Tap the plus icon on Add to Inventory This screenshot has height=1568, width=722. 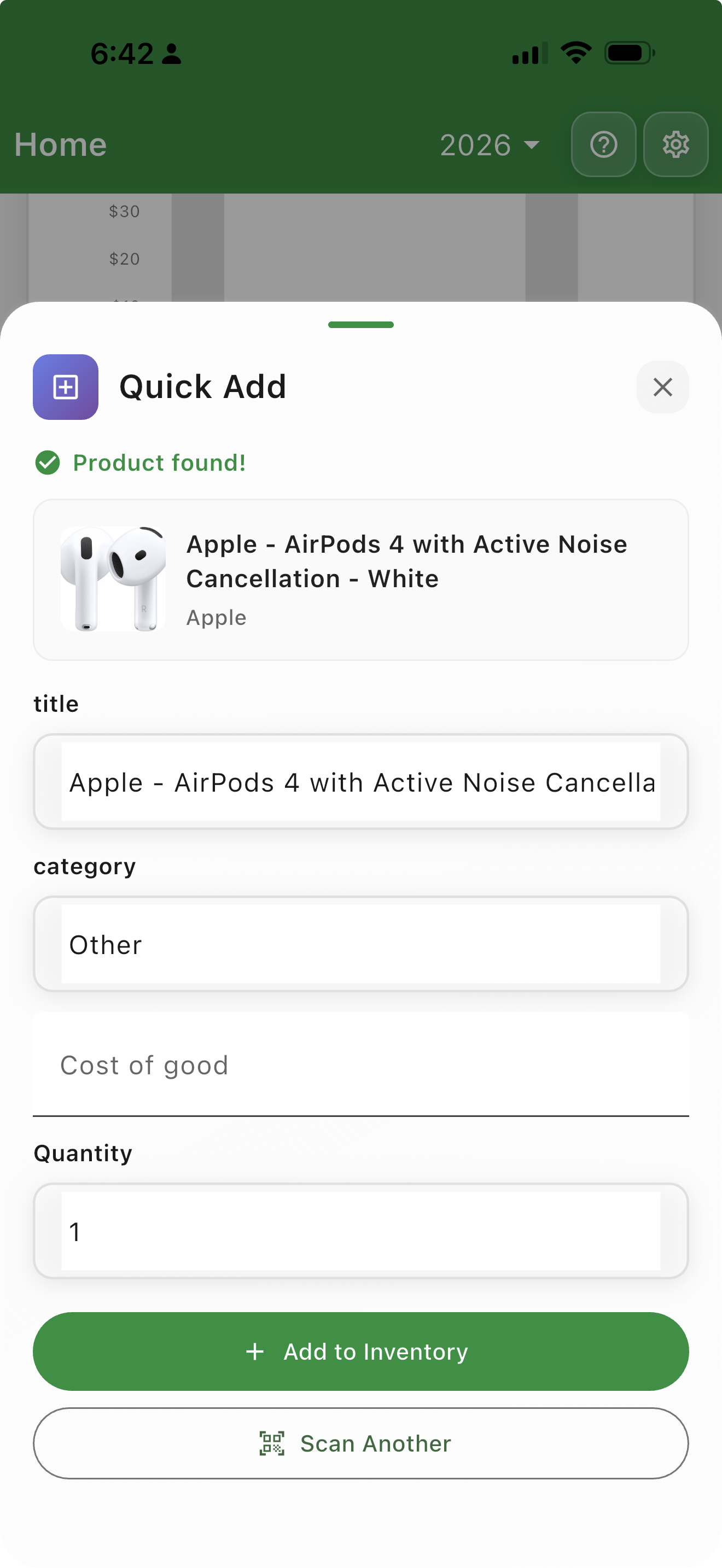click(x=255, y=1351)
